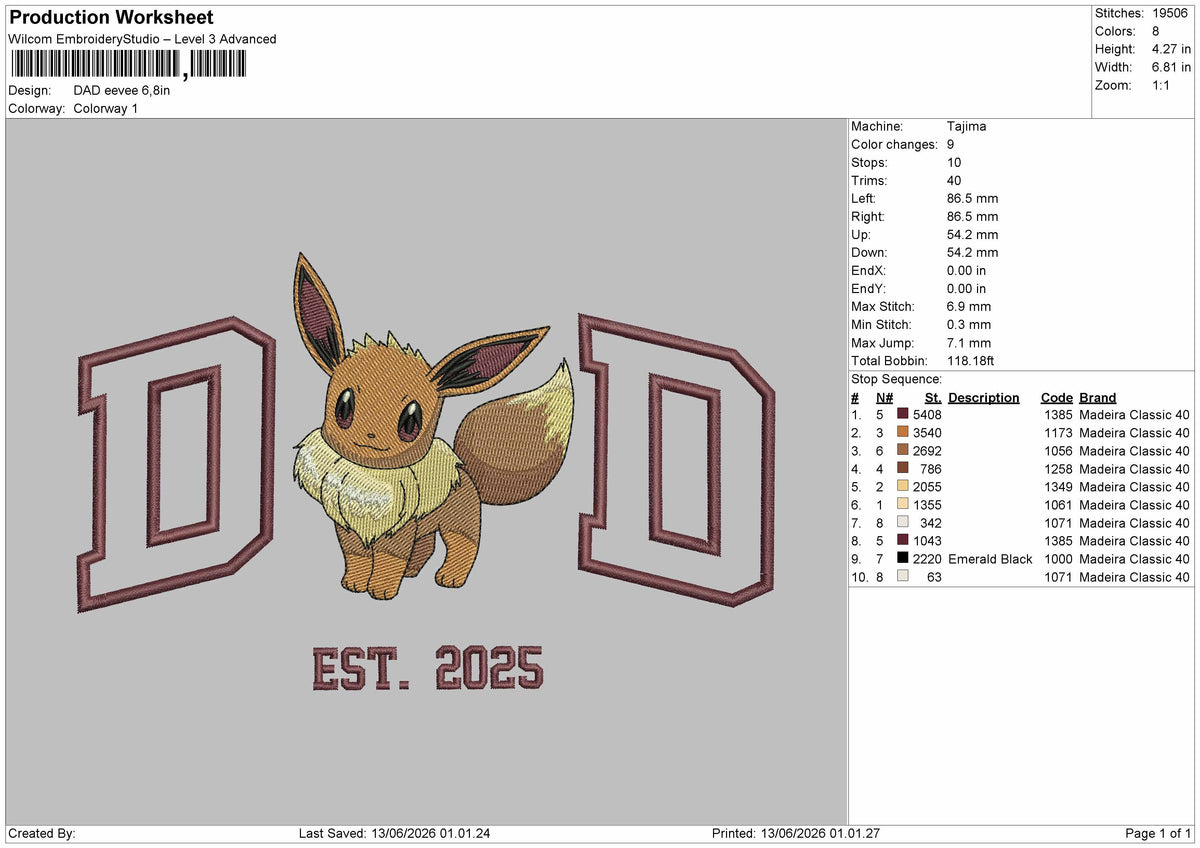Select the pale swatch in the 1355 stitches row
The image size is (1200, 848).
(x=903, y=505)
